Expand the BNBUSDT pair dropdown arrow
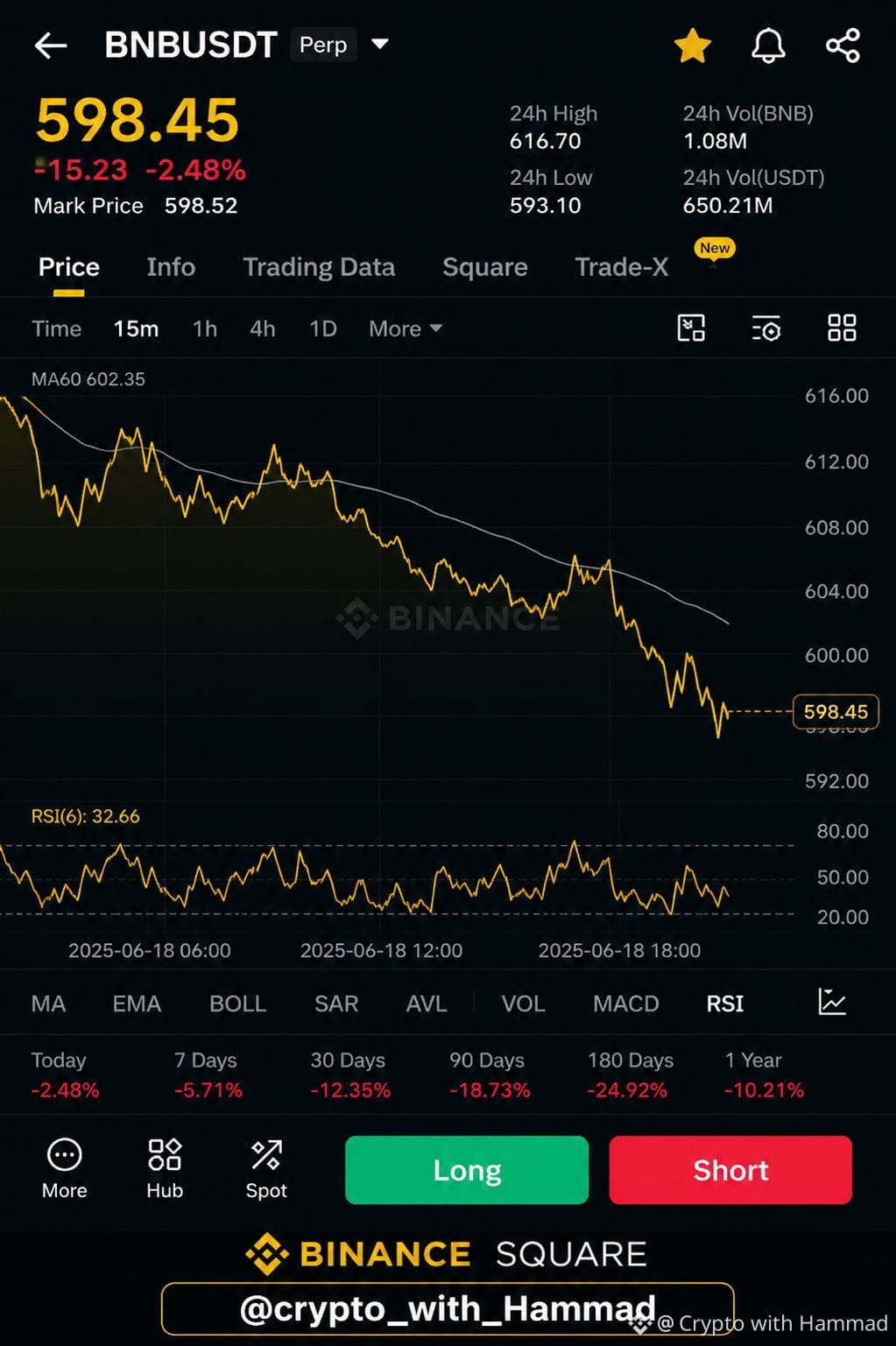The height and width of the screenshot is (1346, 896). click(x=380, y=44)
